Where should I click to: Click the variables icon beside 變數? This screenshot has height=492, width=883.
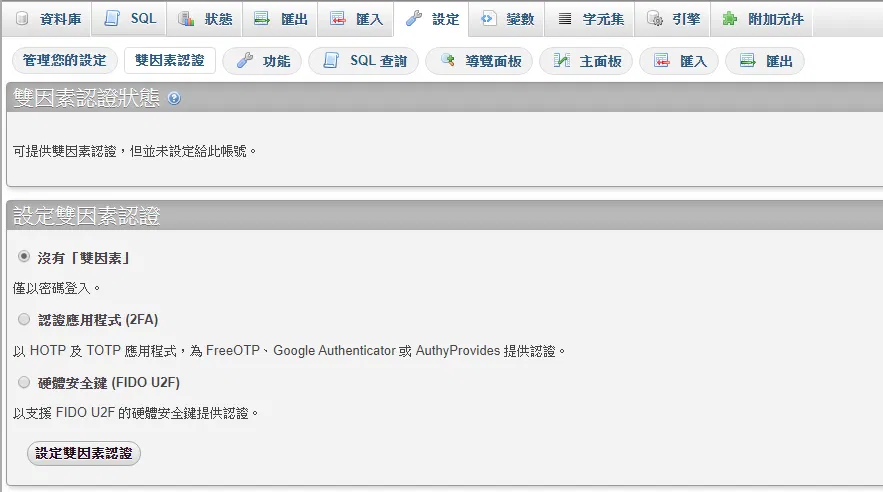[488, 19]
